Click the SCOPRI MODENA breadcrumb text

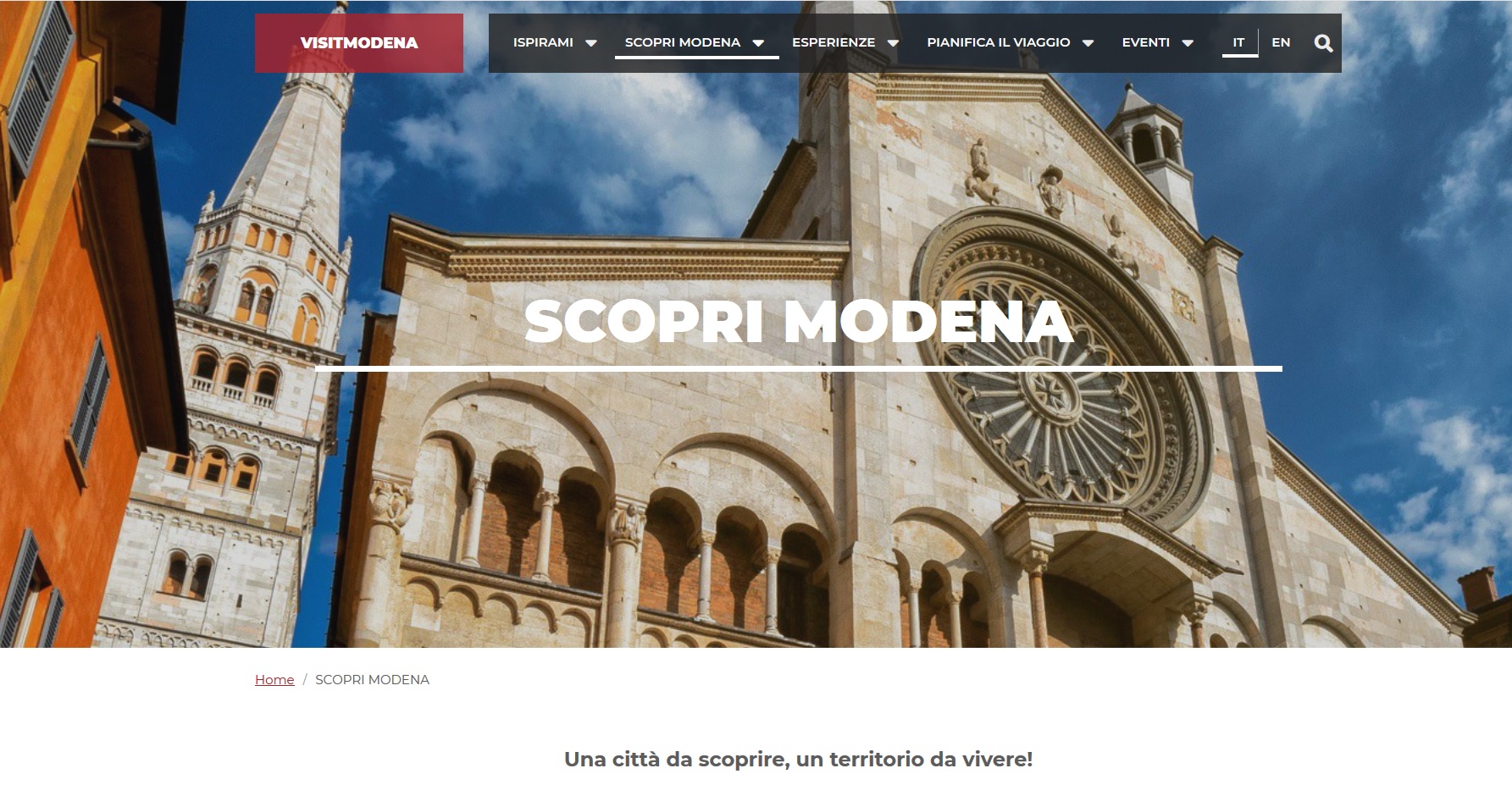(372, 680)
